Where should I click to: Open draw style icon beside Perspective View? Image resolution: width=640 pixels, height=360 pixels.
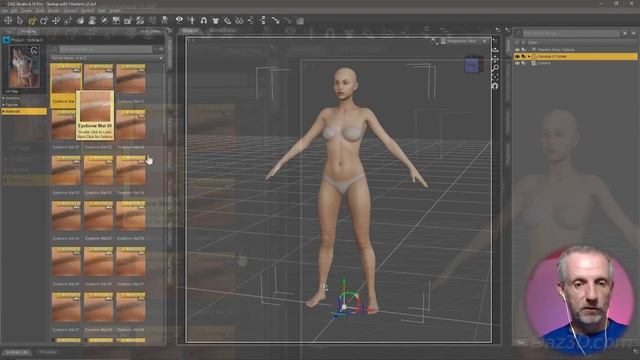(443, 41)
